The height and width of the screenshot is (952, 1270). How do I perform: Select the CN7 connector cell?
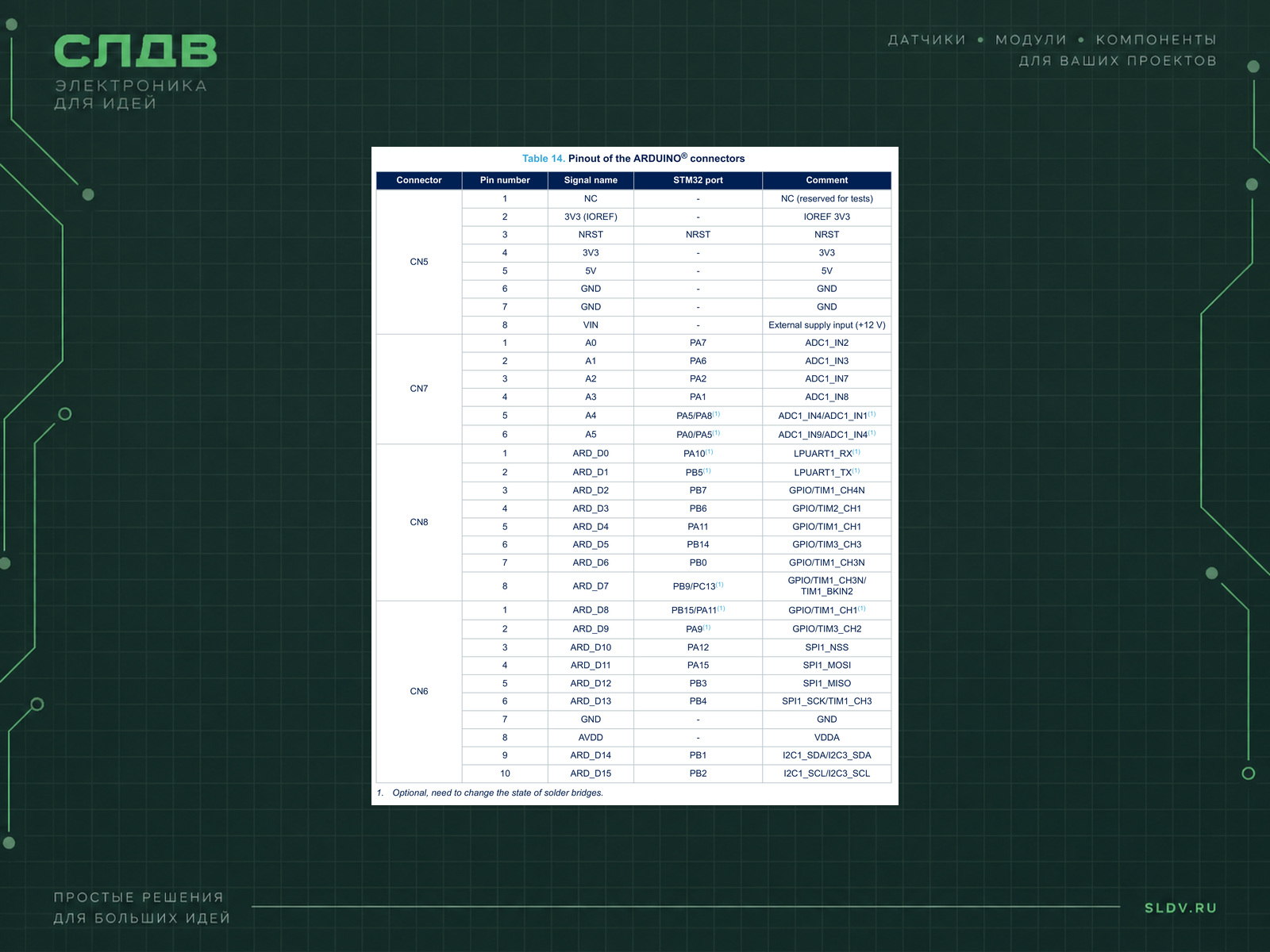coord(419,389)
